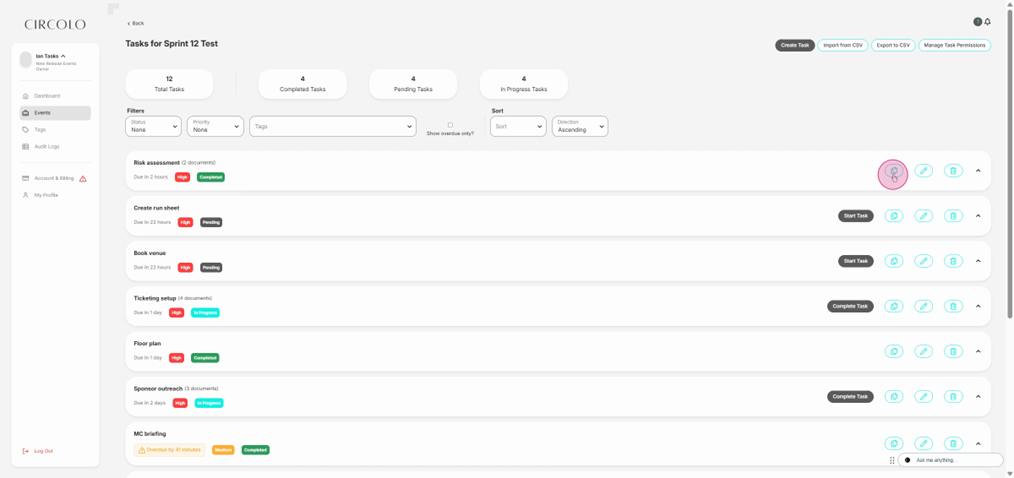Click the duplicate icon for Create run sheet
The height and width of the screenshot is (478, 1014).
(x=894, y=216)
